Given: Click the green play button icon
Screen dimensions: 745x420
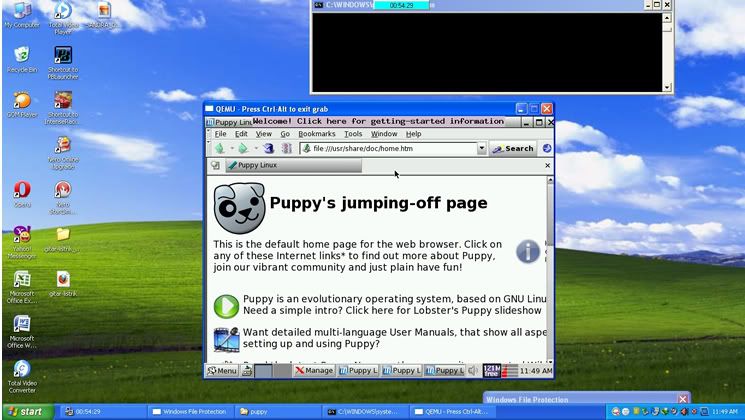Looking at the screenshot, I should coord(226,306).
